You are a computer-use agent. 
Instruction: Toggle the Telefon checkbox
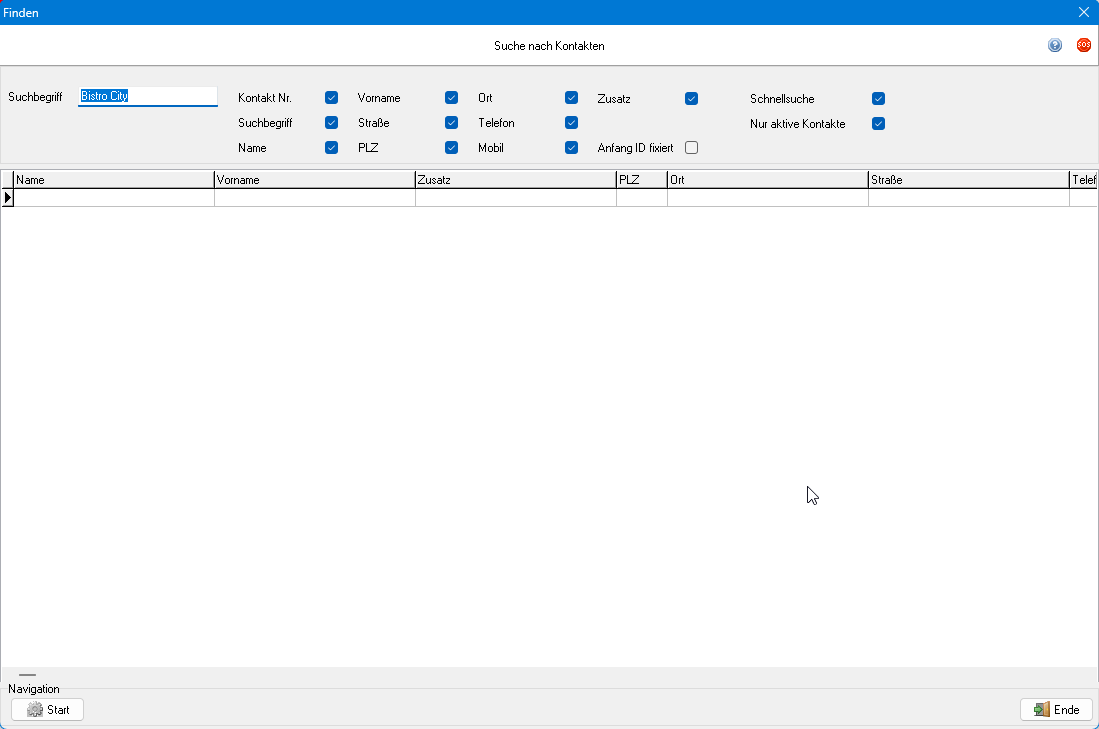[571, 123]
